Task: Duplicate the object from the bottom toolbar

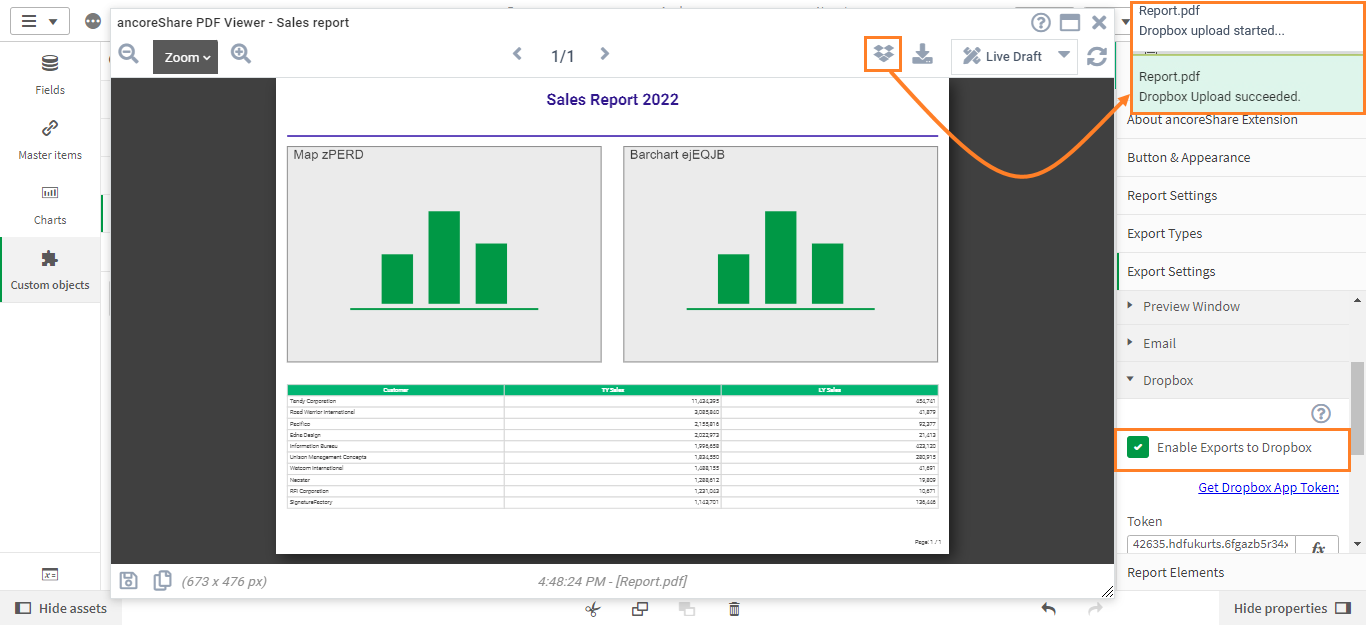Action: click(x=640, y=609)
